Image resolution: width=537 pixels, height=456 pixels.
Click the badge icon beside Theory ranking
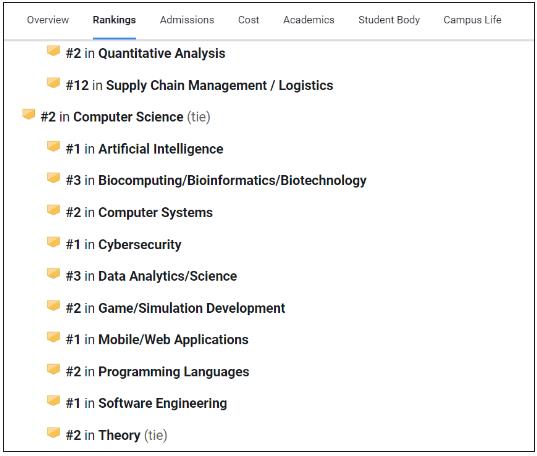tap(53, 433)
